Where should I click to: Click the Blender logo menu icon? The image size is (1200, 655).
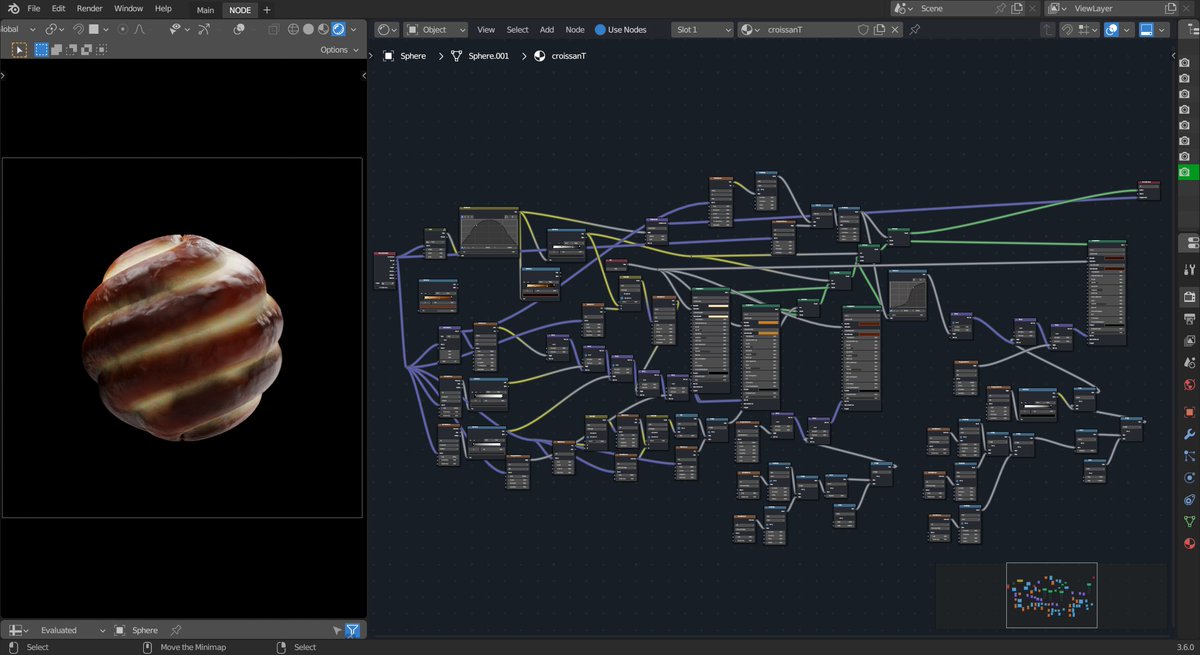coord(12,8)
